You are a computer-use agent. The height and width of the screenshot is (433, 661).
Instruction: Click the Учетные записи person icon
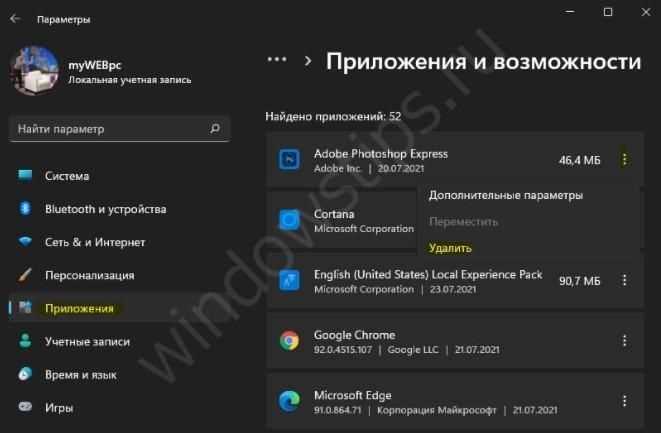point(25,341)
